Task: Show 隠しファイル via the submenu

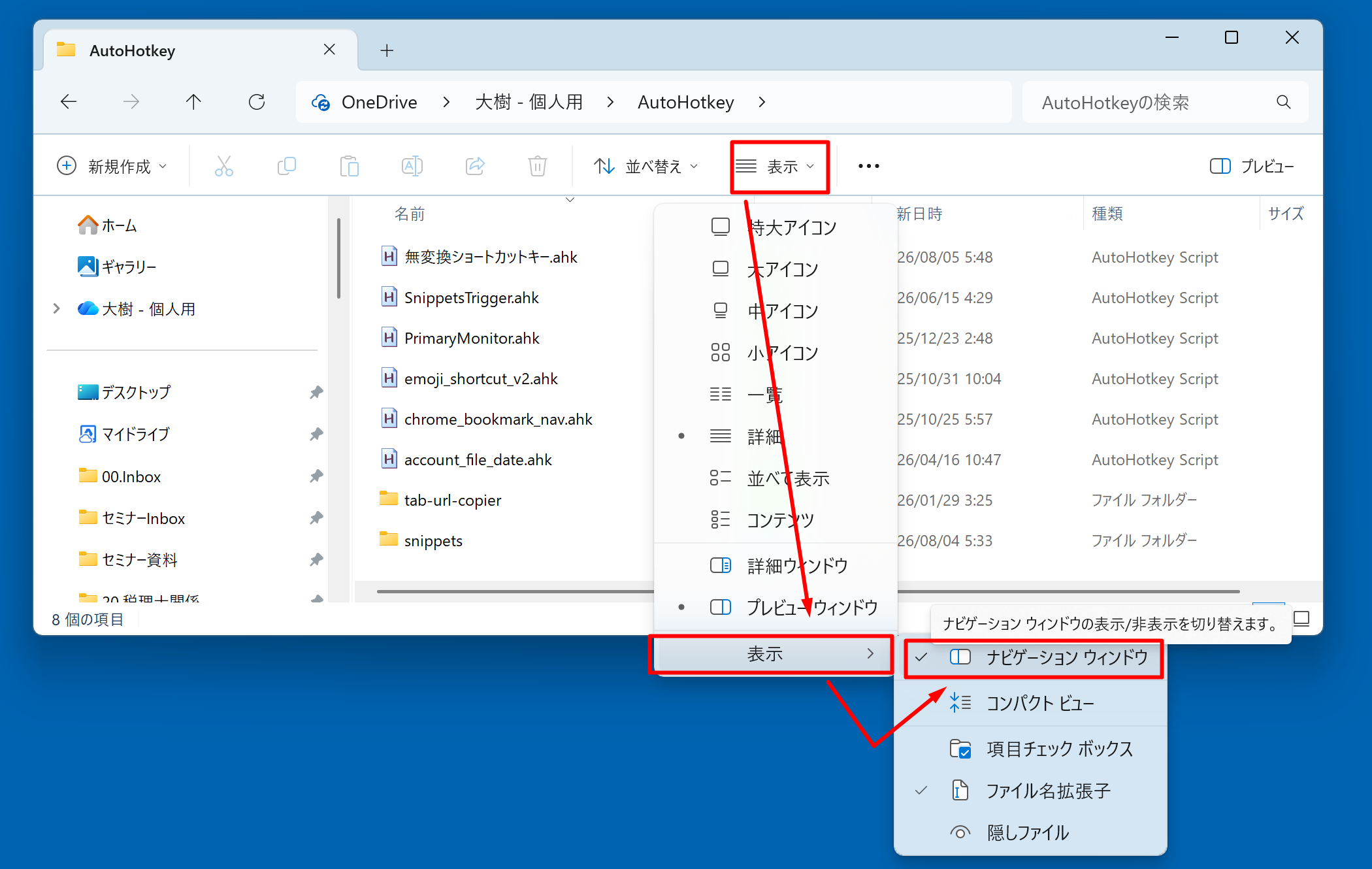Action: coord(1030,832)
